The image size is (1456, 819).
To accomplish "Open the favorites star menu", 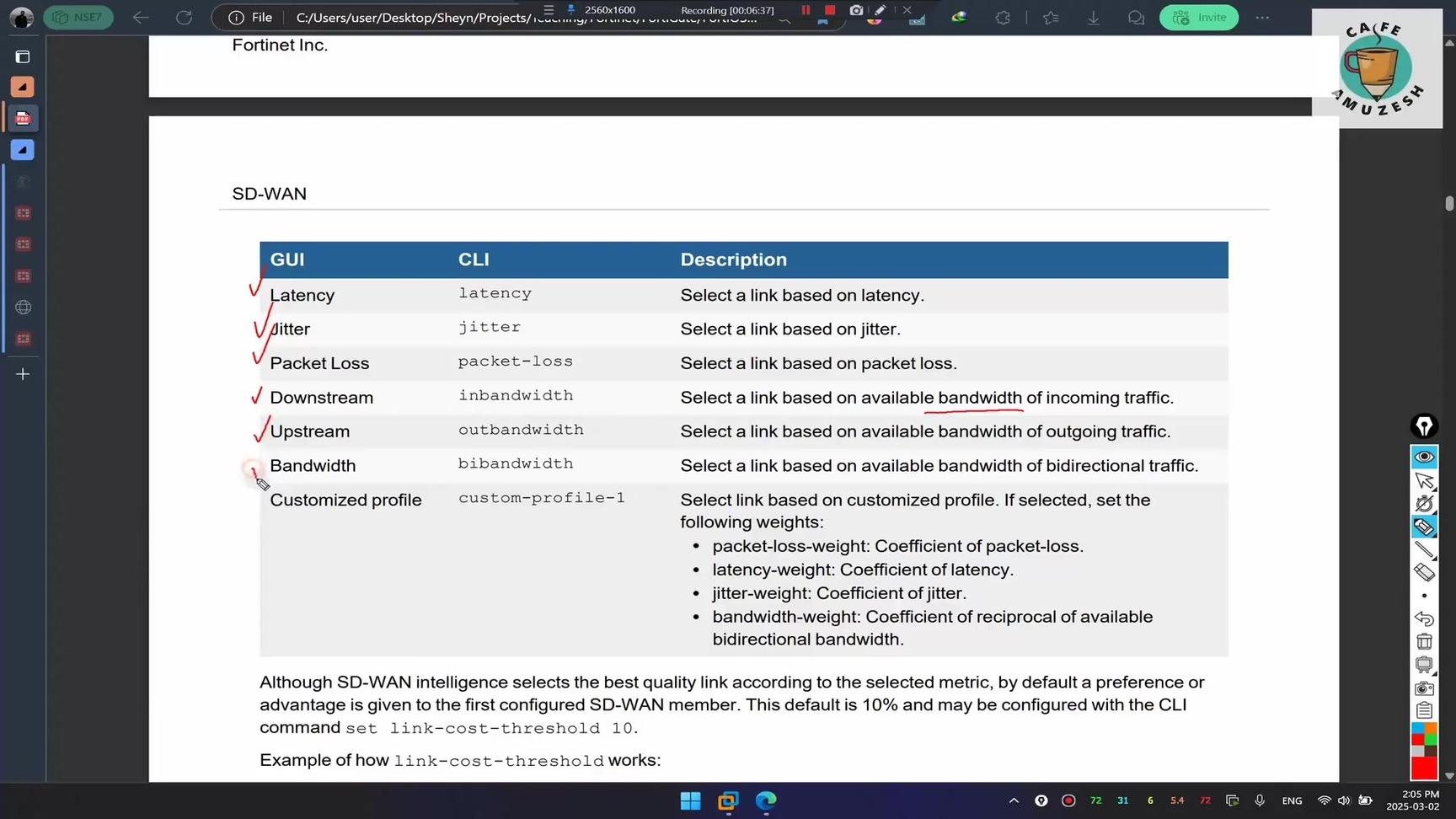I will coord(1051,17).
